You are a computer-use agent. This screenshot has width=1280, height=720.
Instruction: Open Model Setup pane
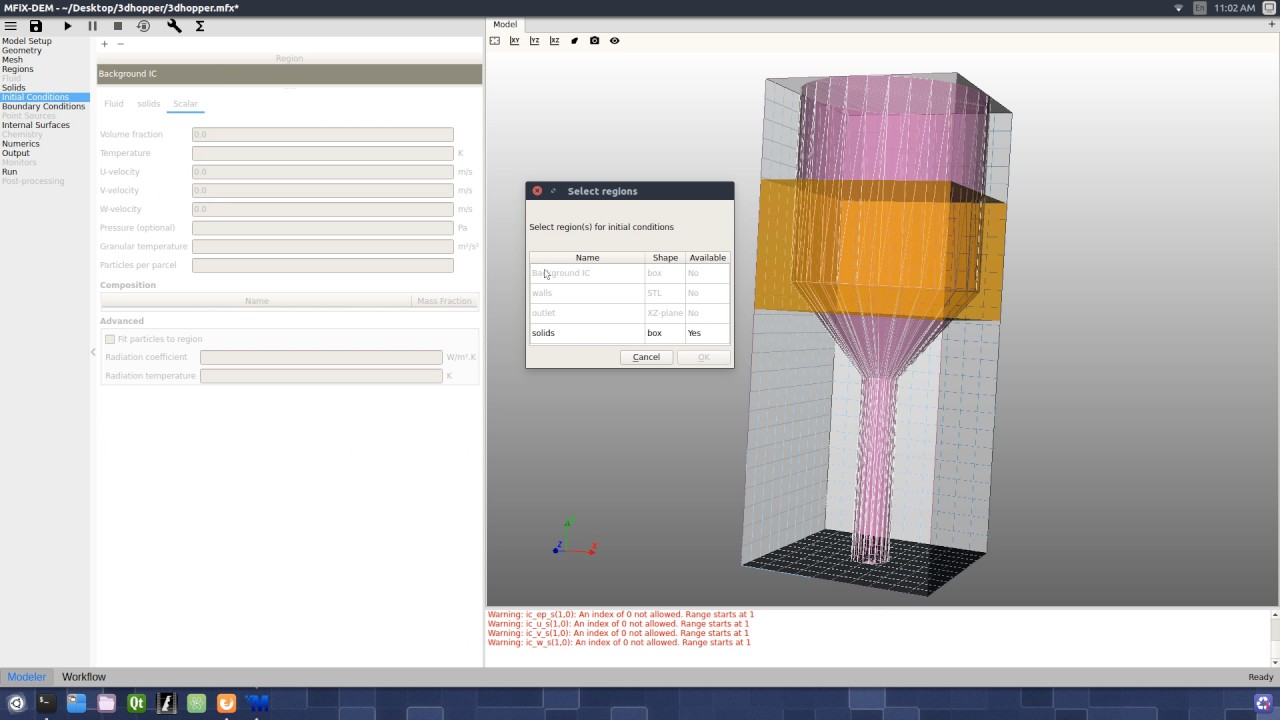pos(27,41)
